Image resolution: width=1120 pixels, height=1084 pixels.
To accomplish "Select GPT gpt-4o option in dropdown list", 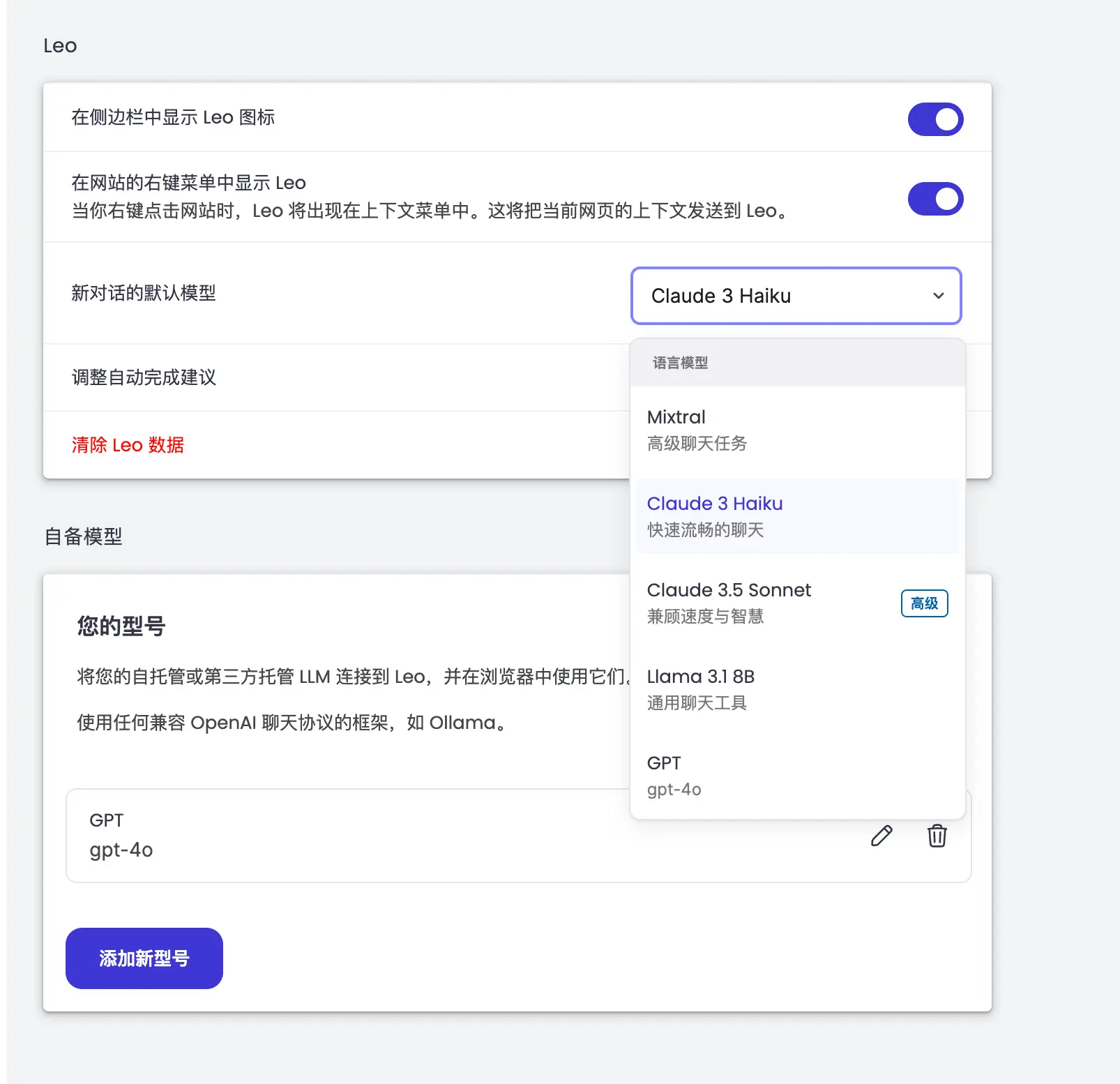I will tap(797, 776).
